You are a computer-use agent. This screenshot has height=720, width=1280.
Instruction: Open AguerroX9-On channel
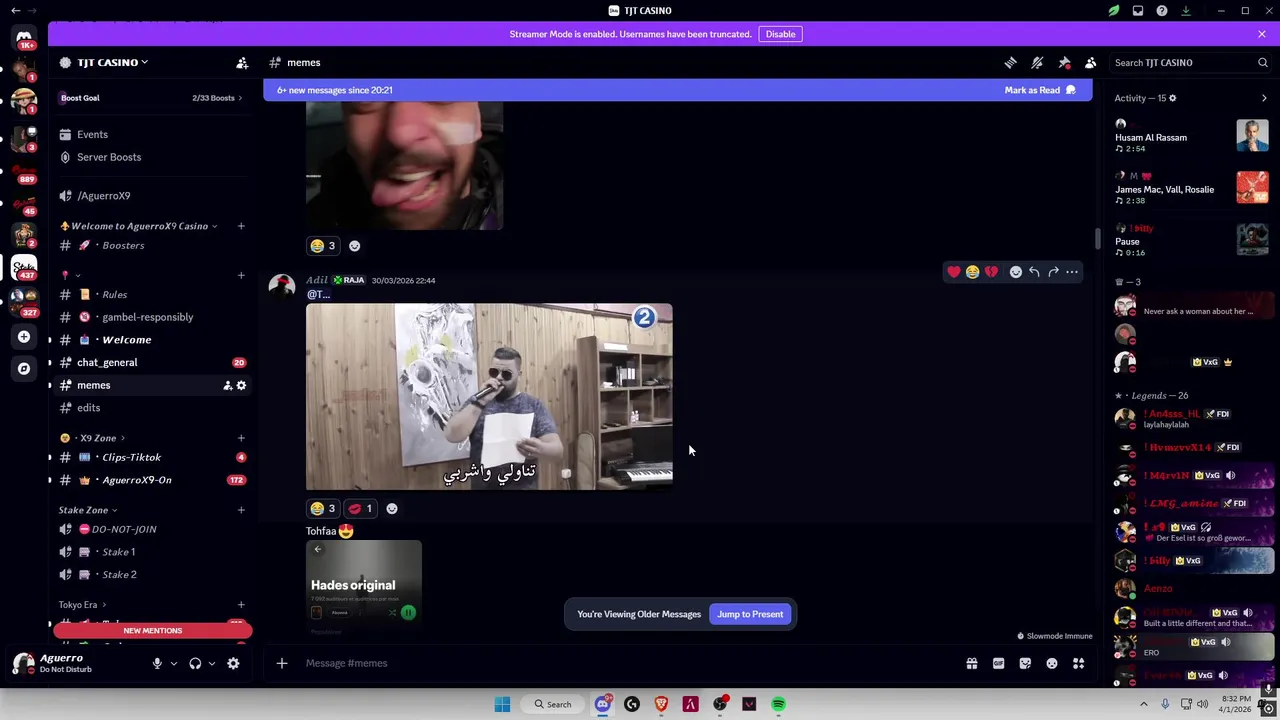150,480
